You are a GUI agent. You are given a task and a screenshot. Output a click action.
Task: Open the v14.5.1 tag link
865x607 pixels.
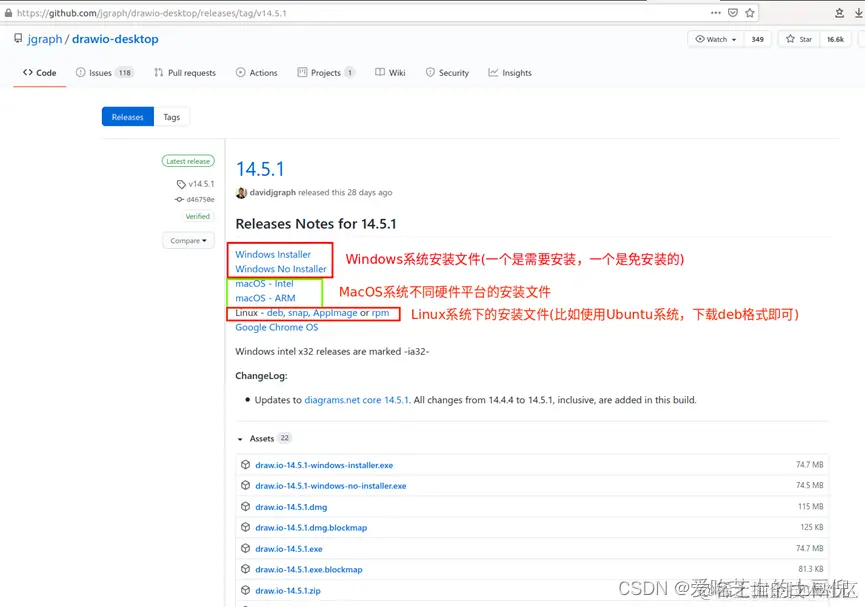click(x=201, y=184)
